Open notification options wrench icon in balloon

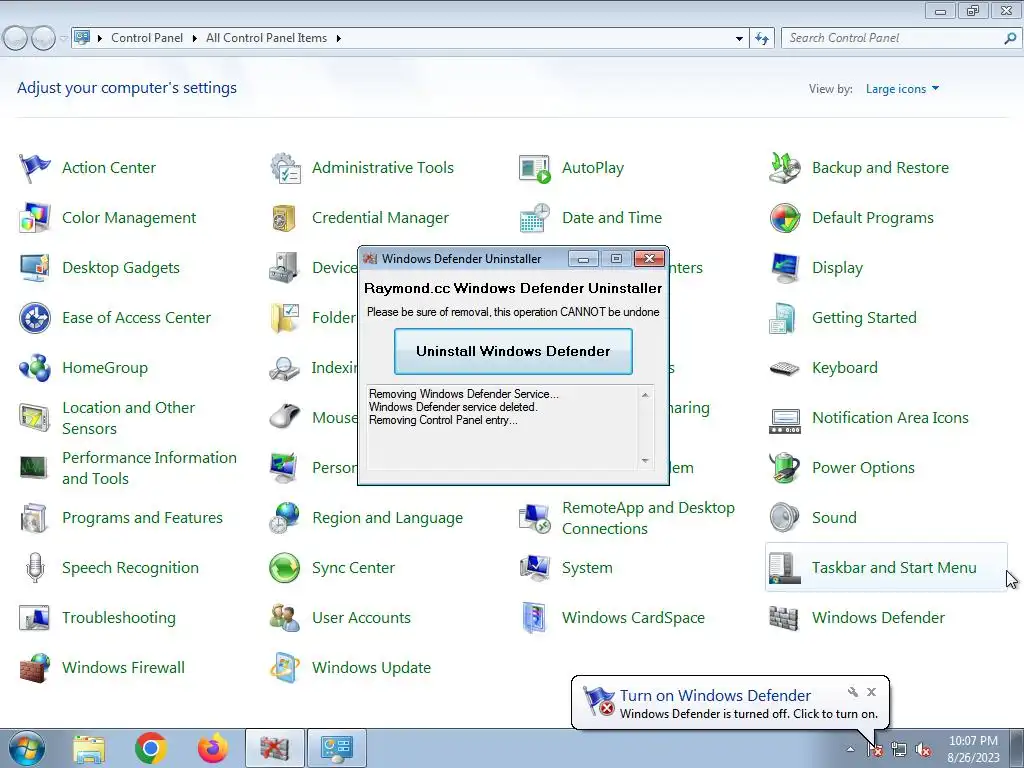852,692
